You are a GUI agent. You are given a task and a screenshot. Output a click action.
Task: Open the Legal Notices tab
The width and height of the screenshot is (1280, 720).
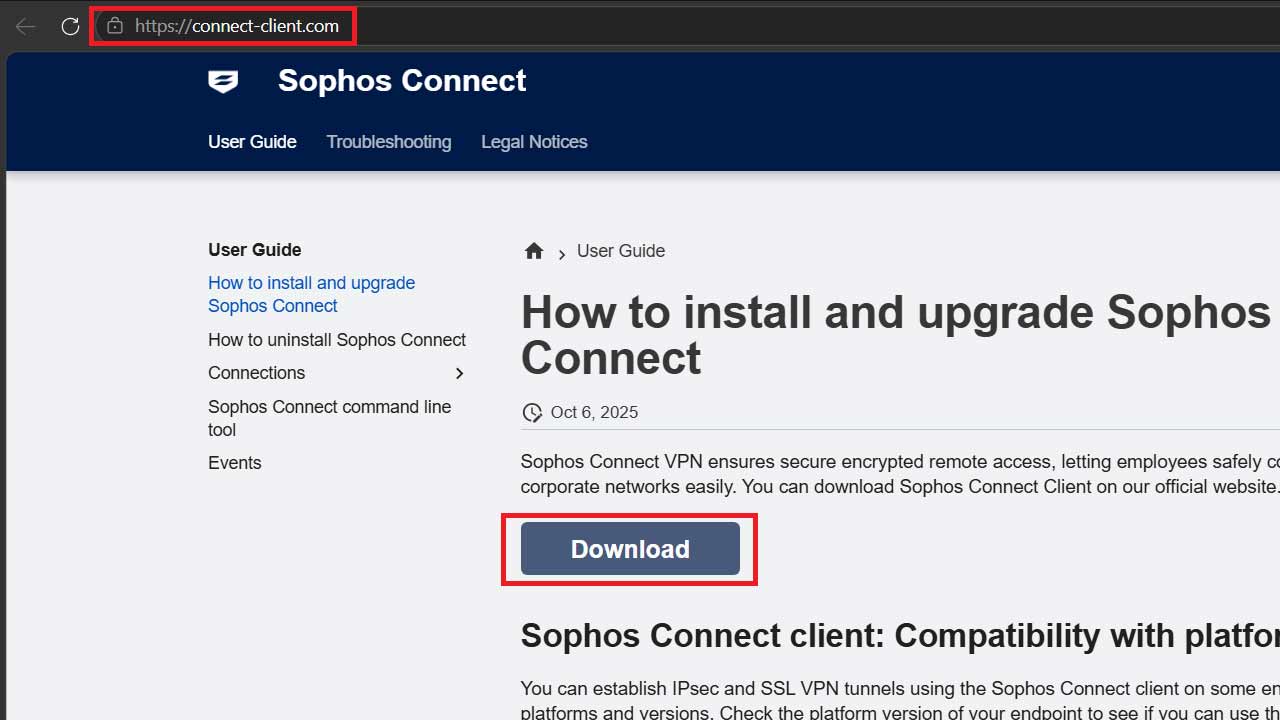(x=534, y=142)
